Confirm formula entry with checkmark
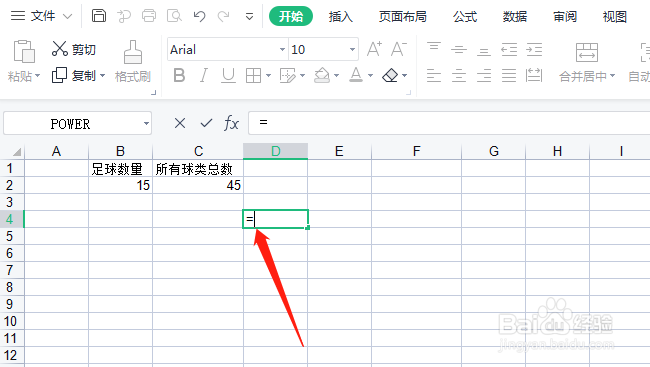The height and width of the screenshot is (367, 650). tap(206, 123)
